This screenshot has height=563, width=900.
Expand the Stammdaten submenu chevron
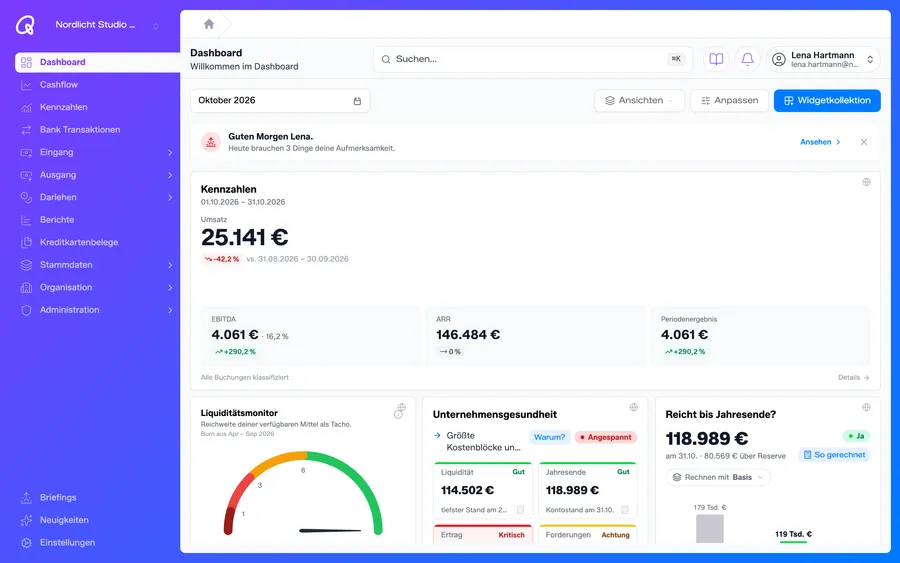click(170, 265)
